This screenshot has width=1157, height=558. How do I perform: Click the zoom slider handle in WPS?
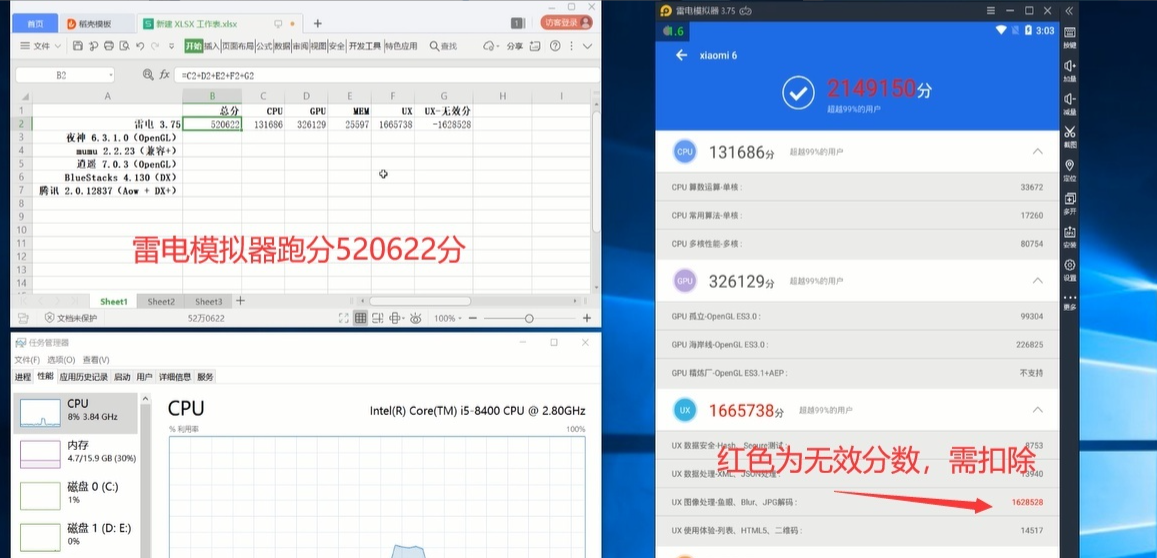pos(529,318)
